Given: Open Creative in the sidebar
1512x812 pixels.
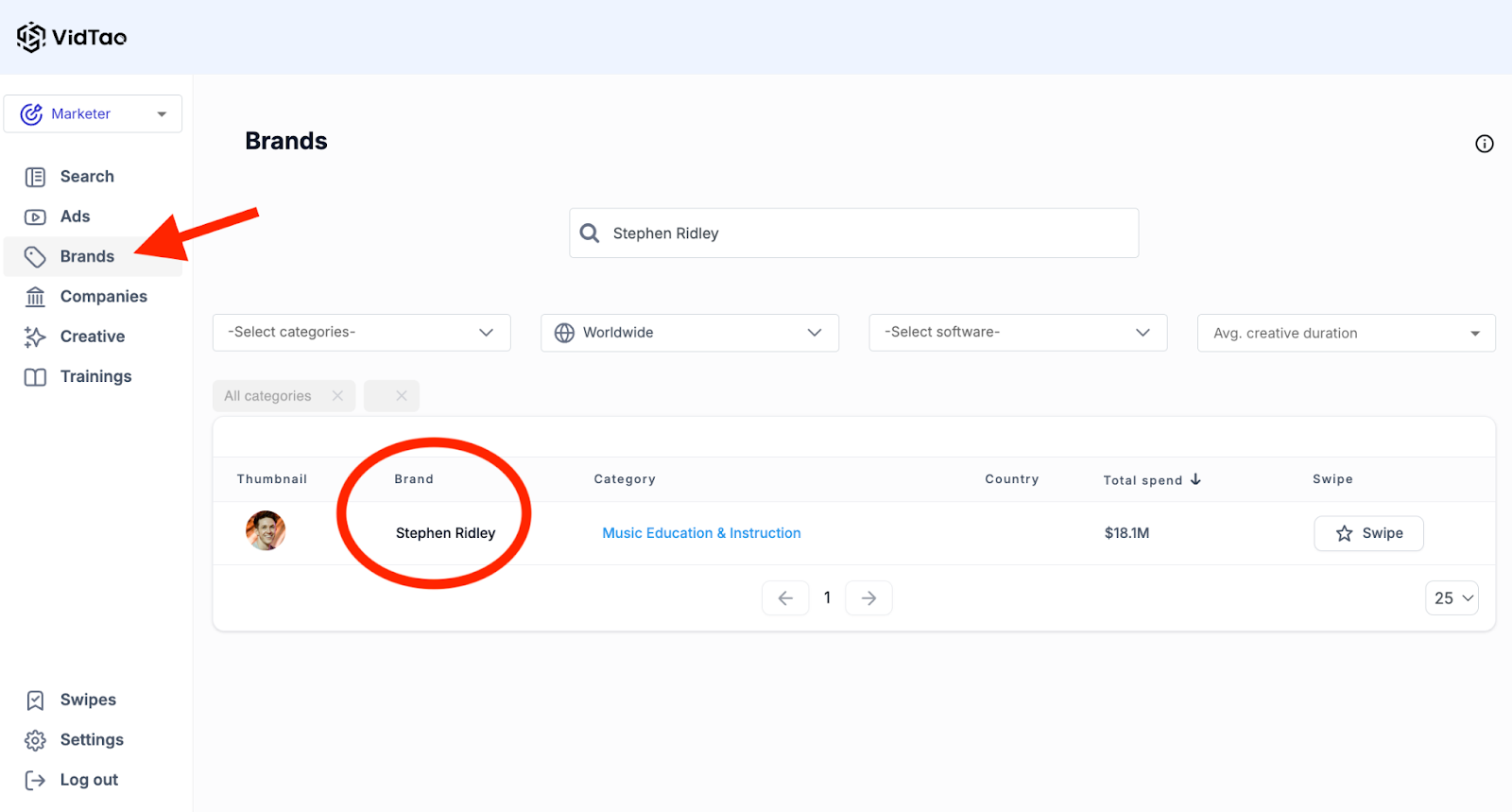Looking at the screenshot, I should click(x=92, y=337).
